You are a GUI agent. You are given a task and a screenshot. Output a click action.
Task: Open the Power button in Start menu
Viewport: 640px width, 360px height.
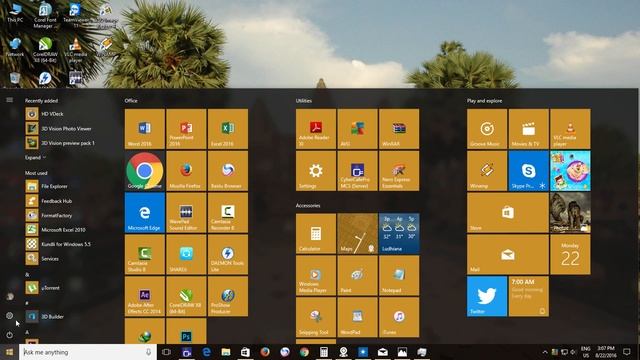click(9, 335)
